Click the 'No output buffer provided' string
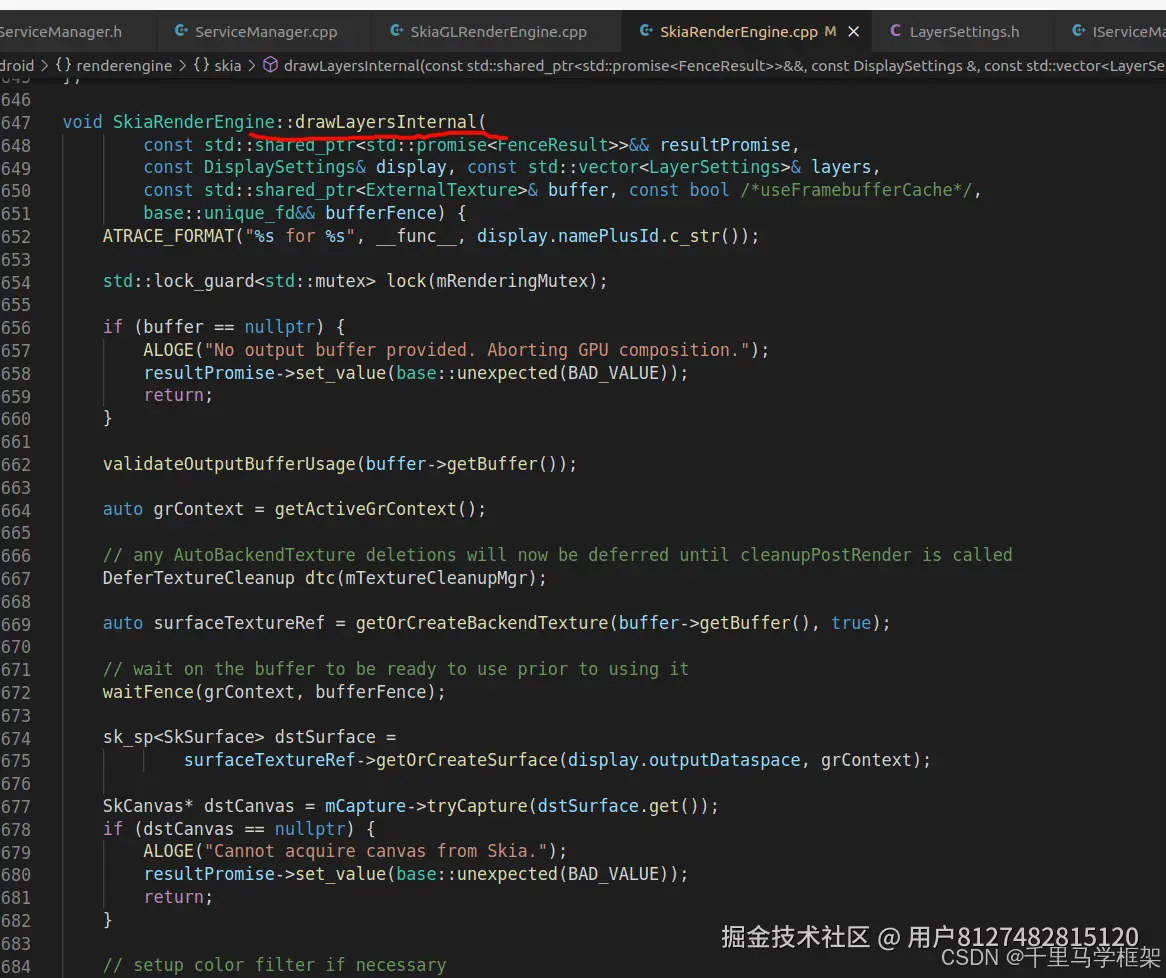This screenshot has height=978, width=1166. point(477,350)
